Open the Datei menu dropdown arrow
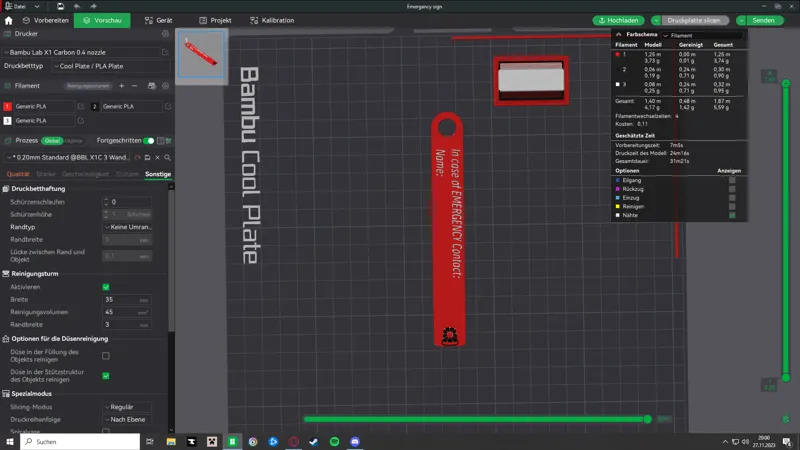This screenshot has height=450, width=800. click(x=37, y=6)
